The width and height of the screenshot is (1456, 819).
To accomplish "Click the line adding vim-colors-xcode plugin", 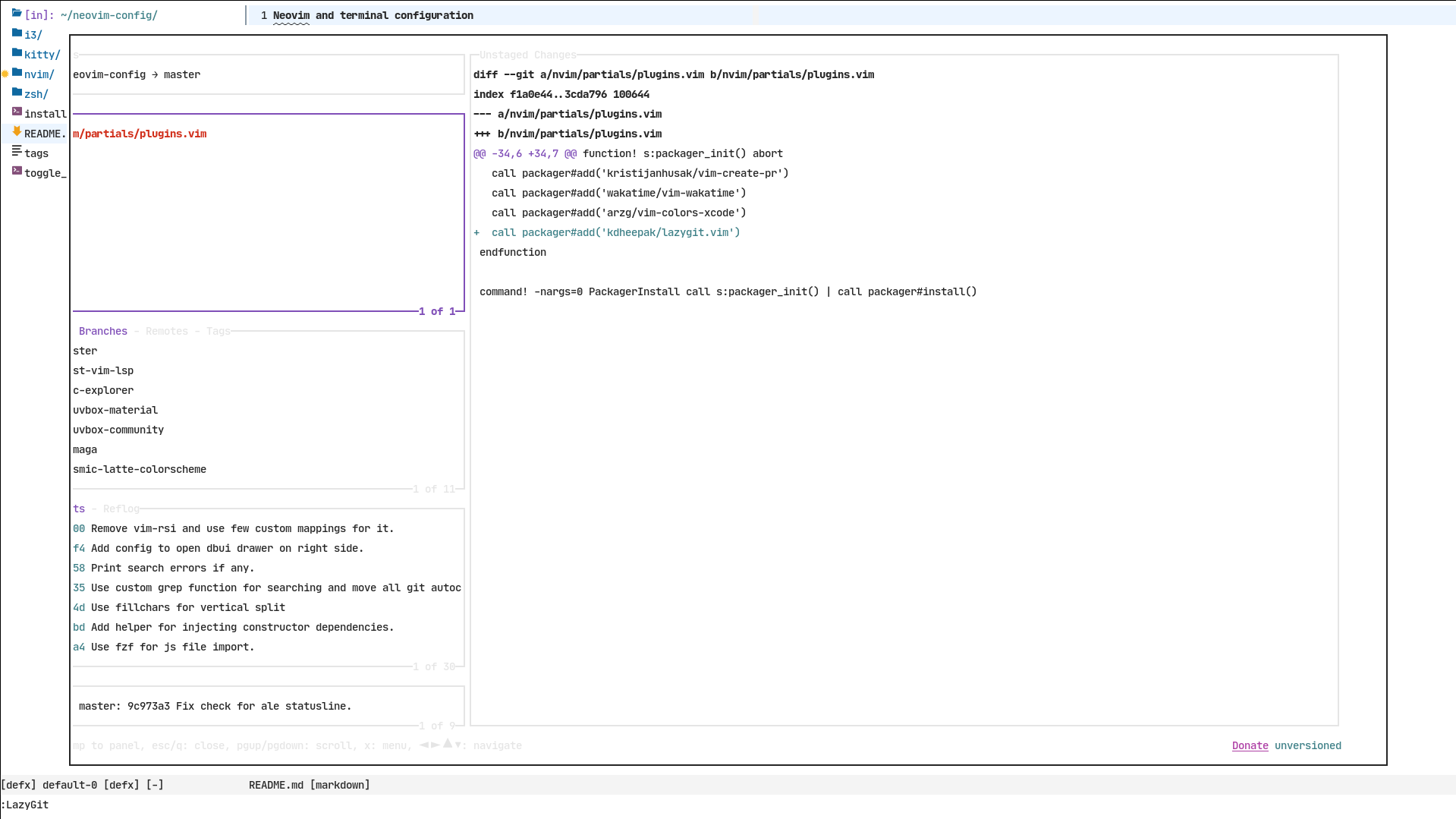I will coord(619,213).
